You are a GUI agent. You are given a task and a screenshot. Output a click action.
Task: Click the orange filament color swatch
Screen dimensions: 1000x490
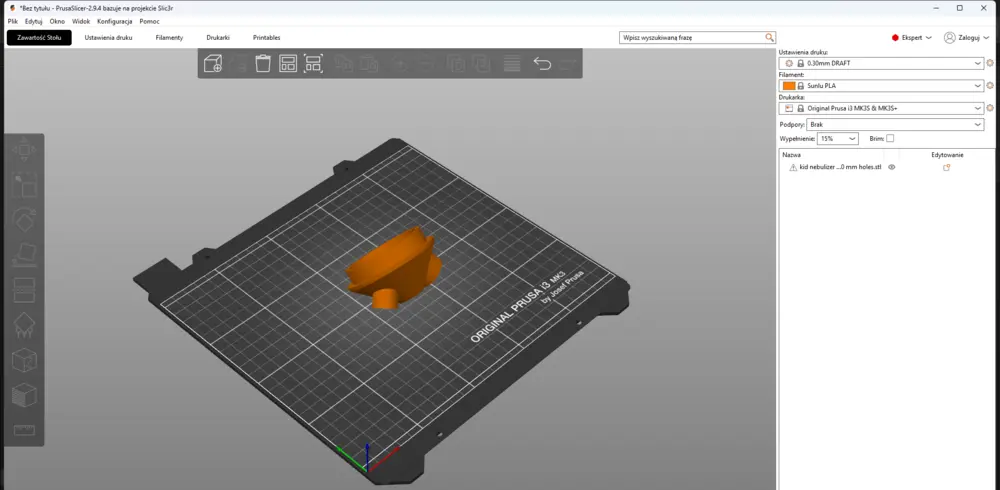click(789, 85)
